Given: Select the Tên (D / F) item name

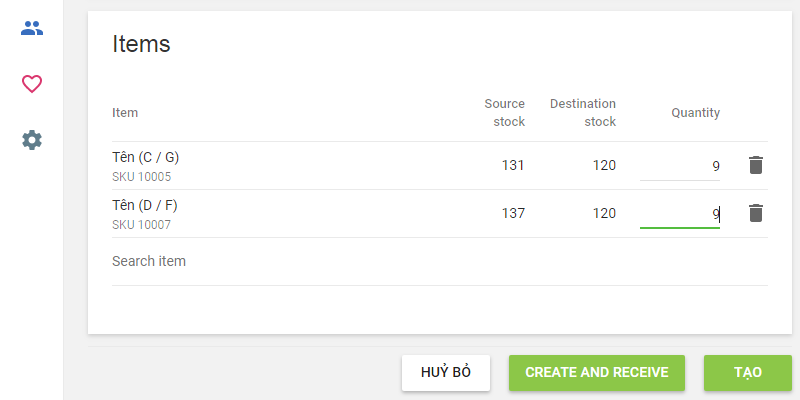Looking at the screenshot, I should (145, 205).
